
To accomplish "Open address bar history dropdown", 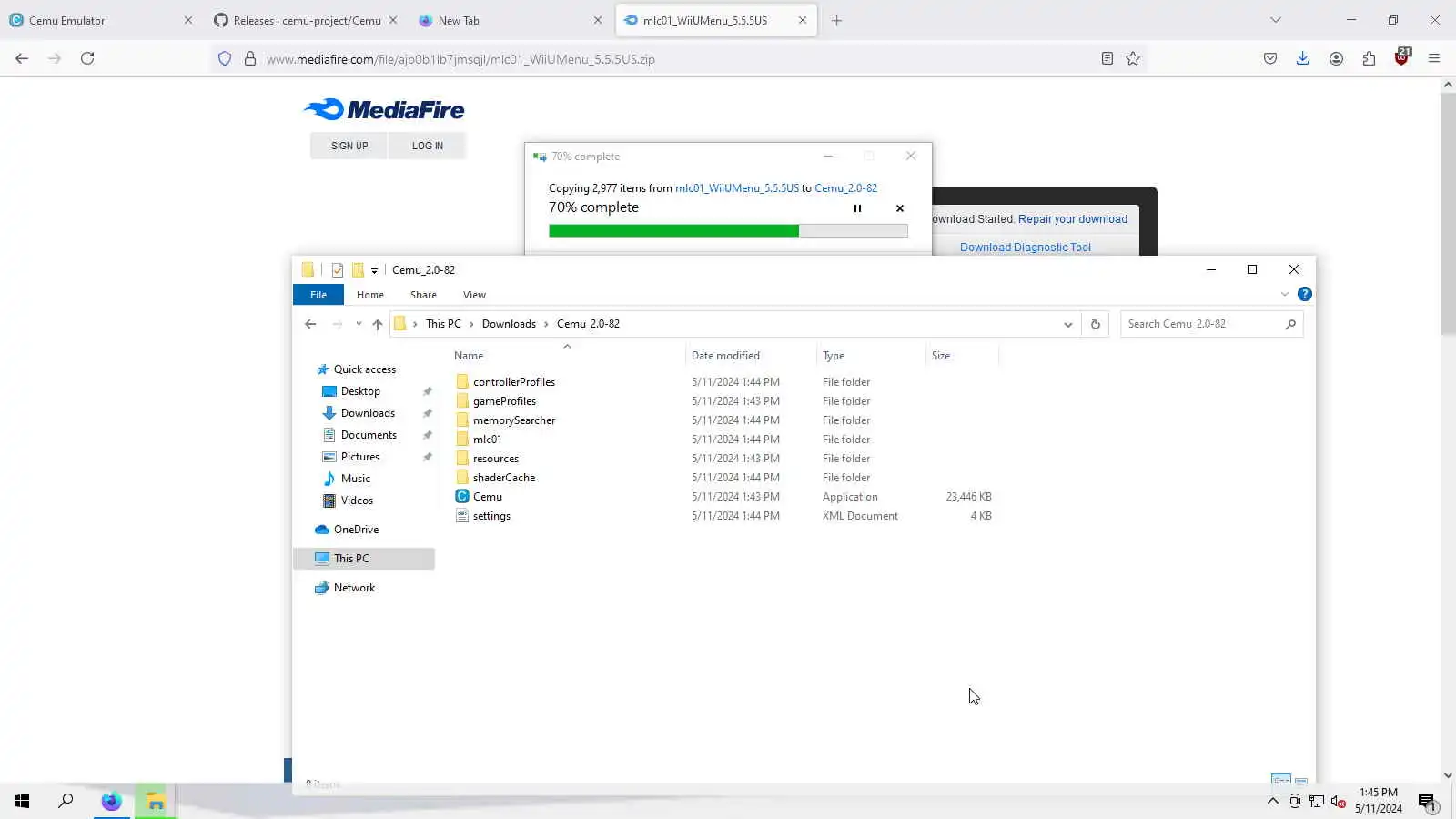I will [x=1068, y=324].
